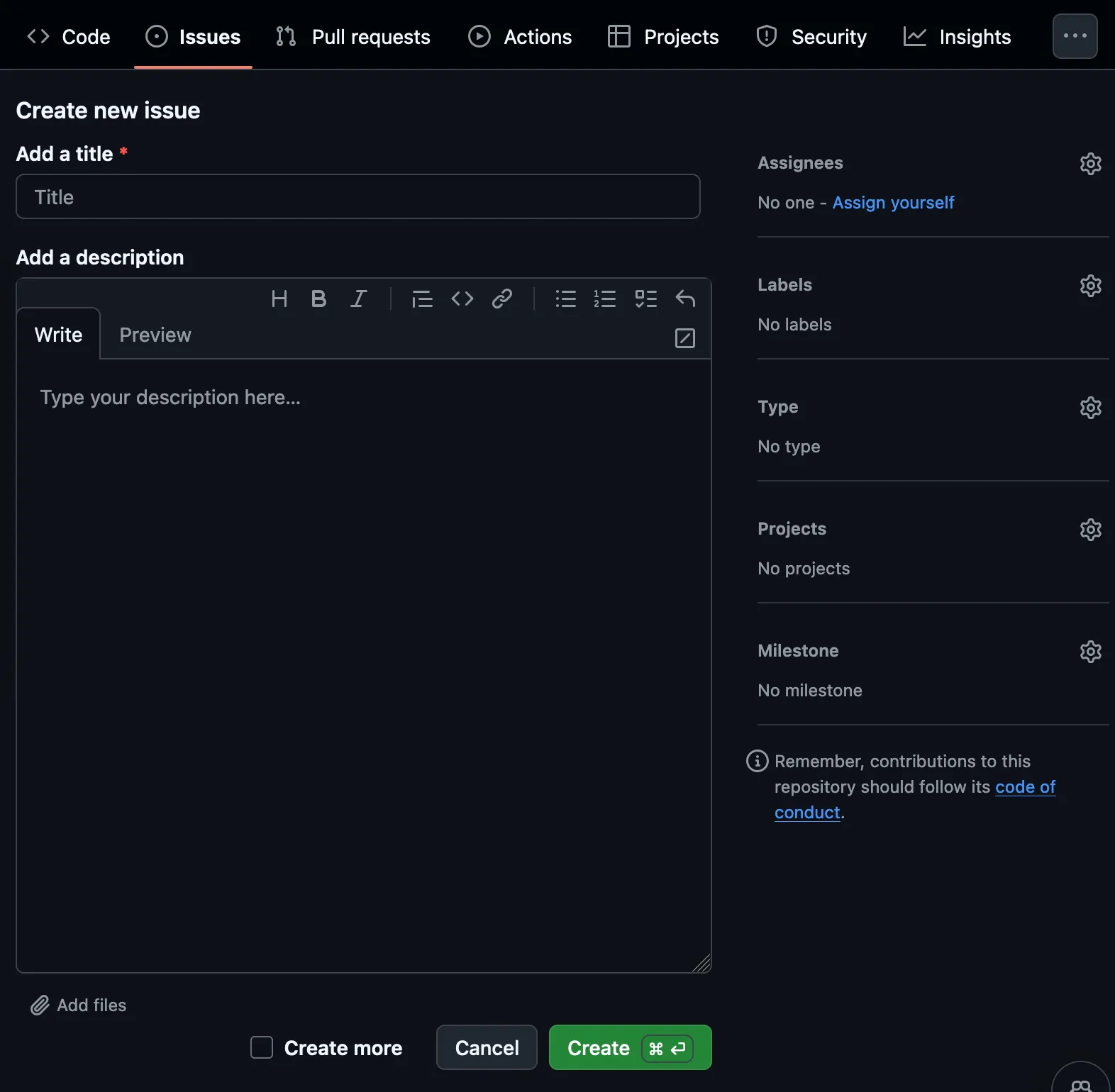Viewport: 1115px width, 1092px height.
Task: Insert code formatting
Action: 462,299
